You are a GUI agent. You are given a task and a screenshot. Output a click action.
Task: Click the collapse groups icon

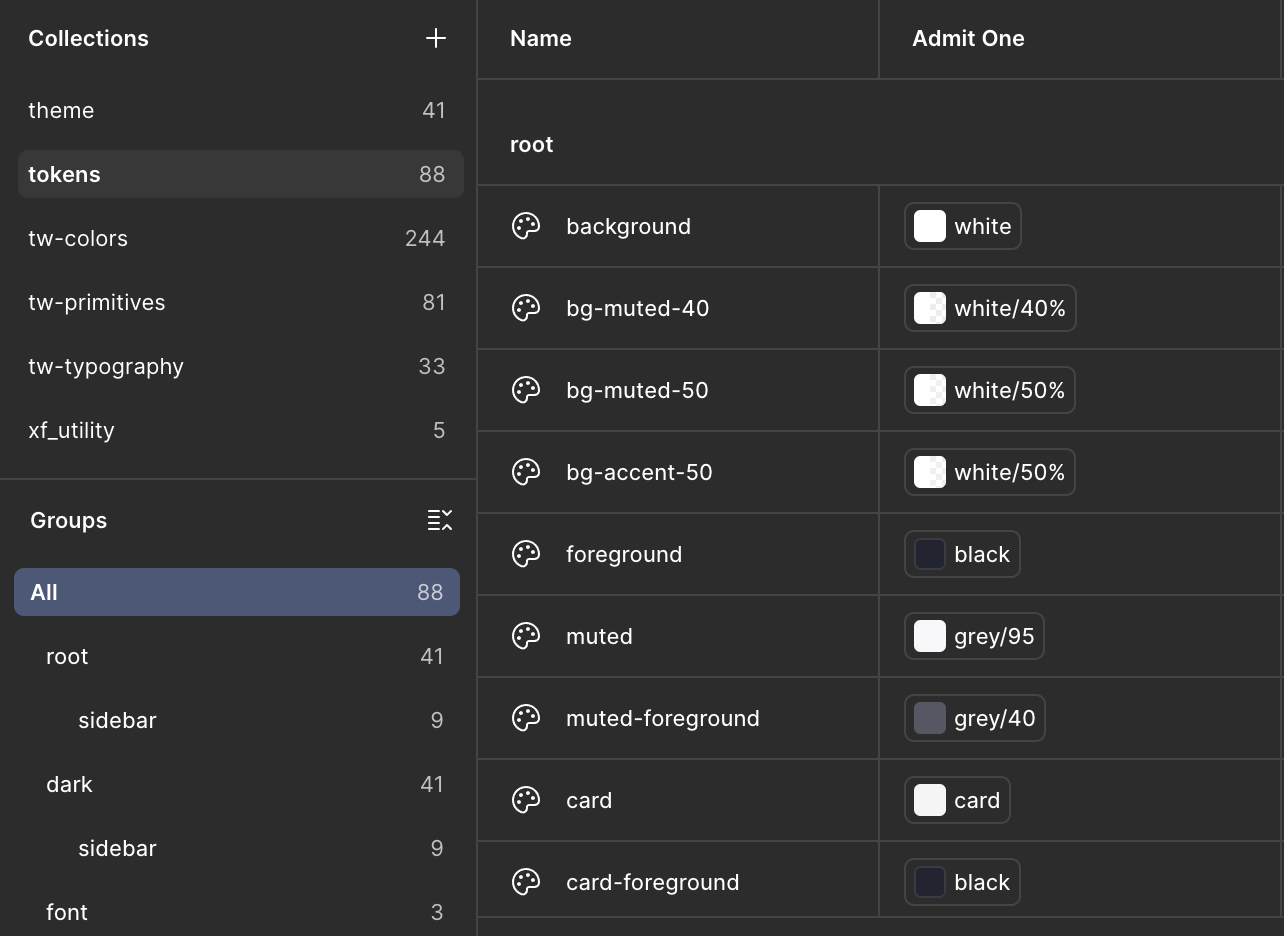[x=440, y=520]
